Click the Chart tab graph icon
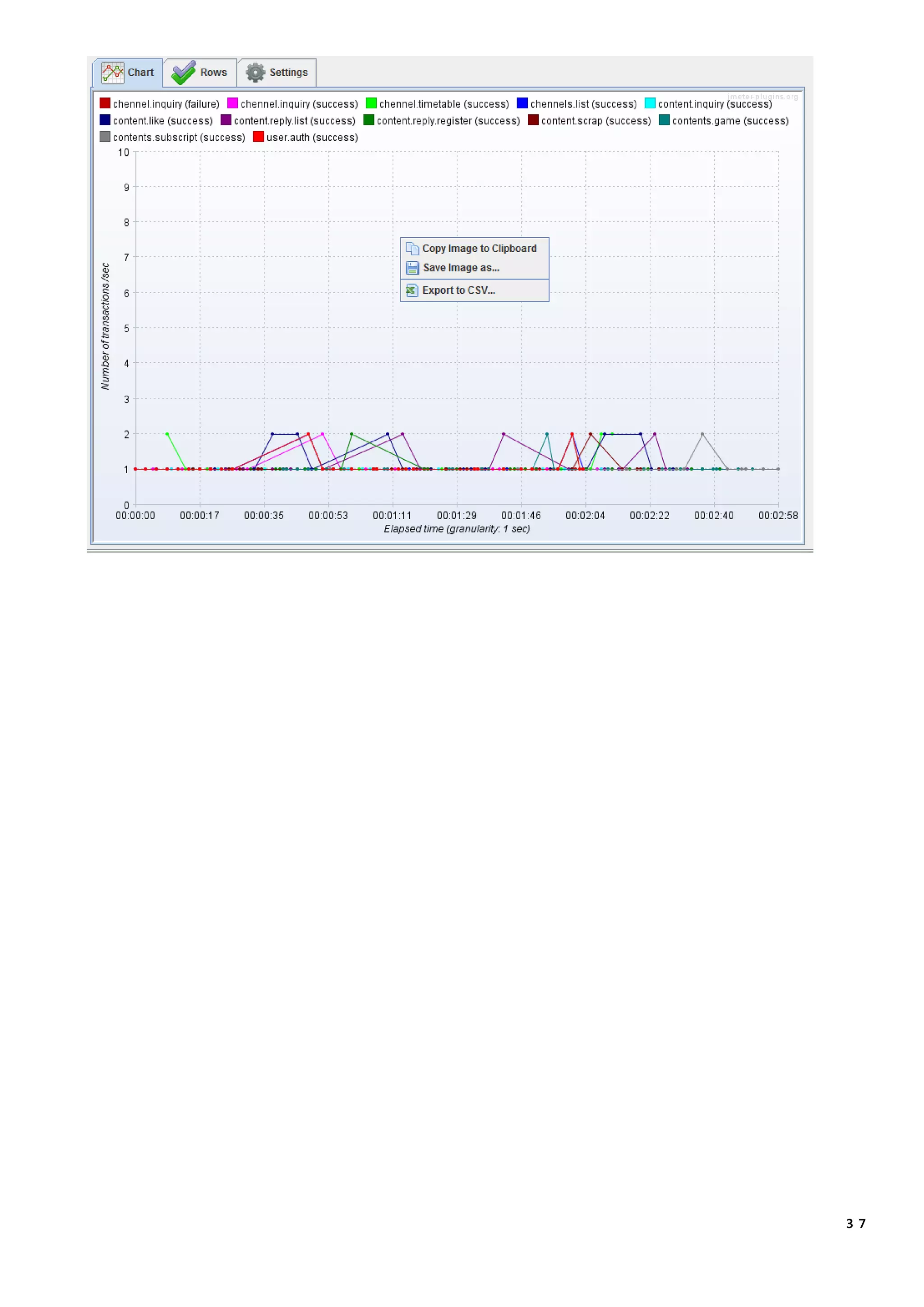 112,72
